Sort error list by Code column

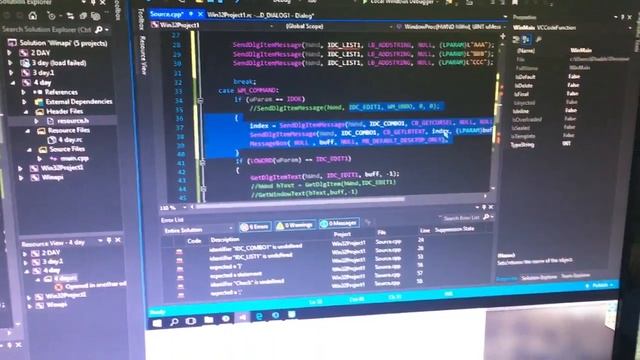coord(194,241)
